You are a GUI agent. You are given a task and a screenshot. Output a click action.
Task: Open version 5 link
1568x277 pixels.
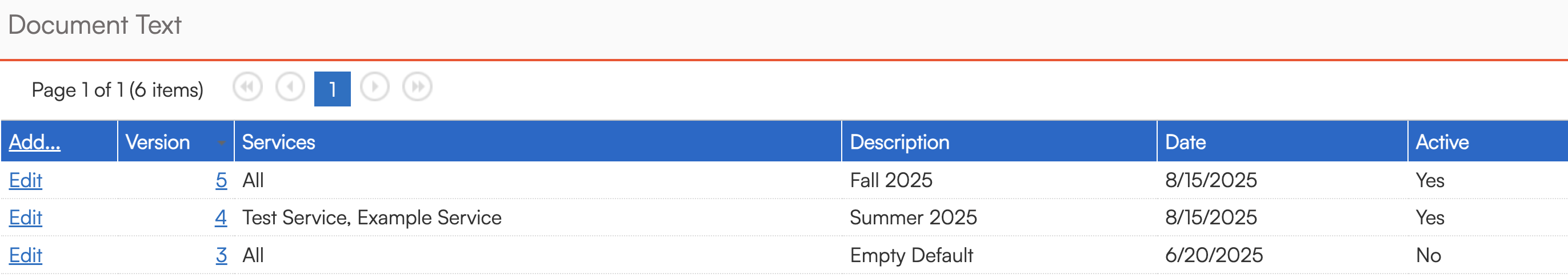coord(221,181)
